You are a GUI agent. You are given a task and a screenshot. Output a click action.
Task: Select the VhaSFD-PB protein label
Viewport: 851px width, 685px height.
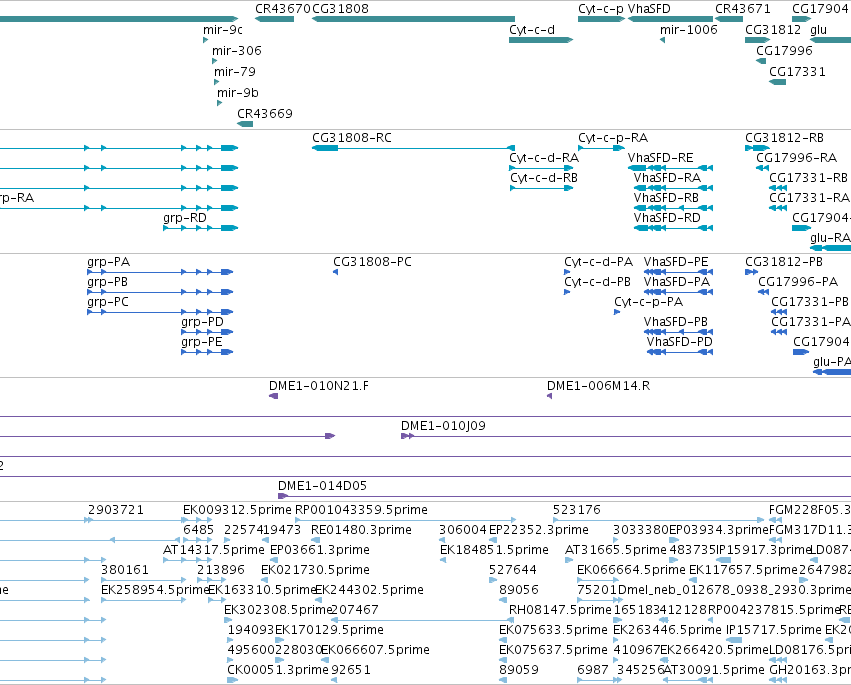tap(676, 322)
